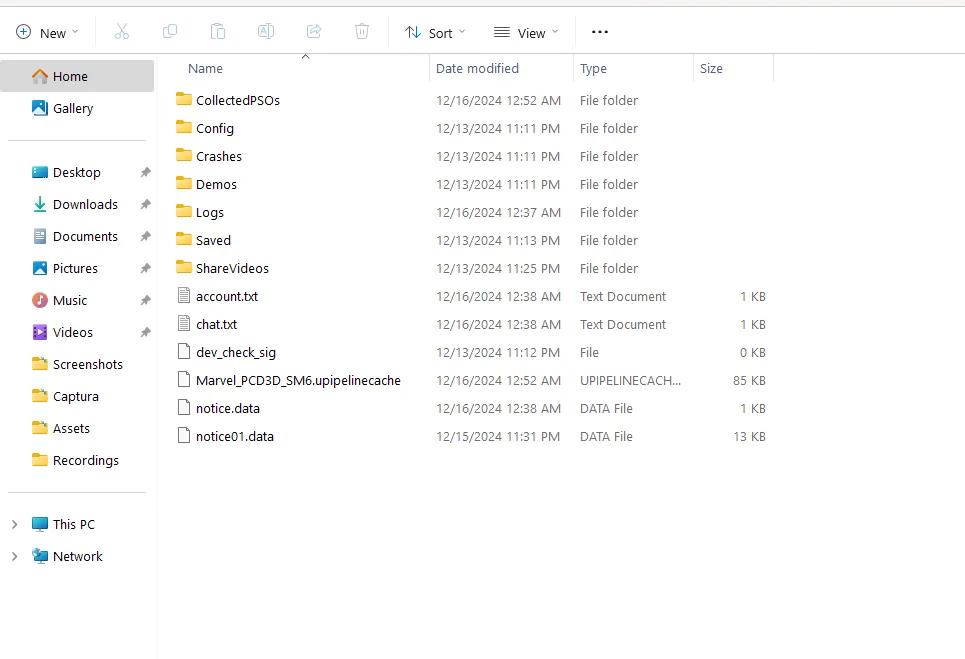The width and height of the screenshot is (965, 659).
Task: Click the pin icon beside Documents
Action: (145, 236)
